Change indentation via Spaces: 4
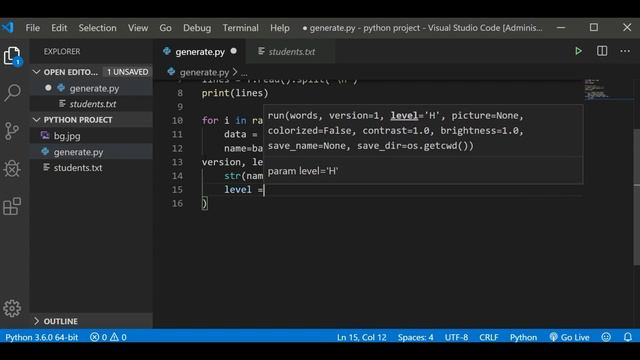This screenshot has height=360, width=640. (x=416, y=337)
